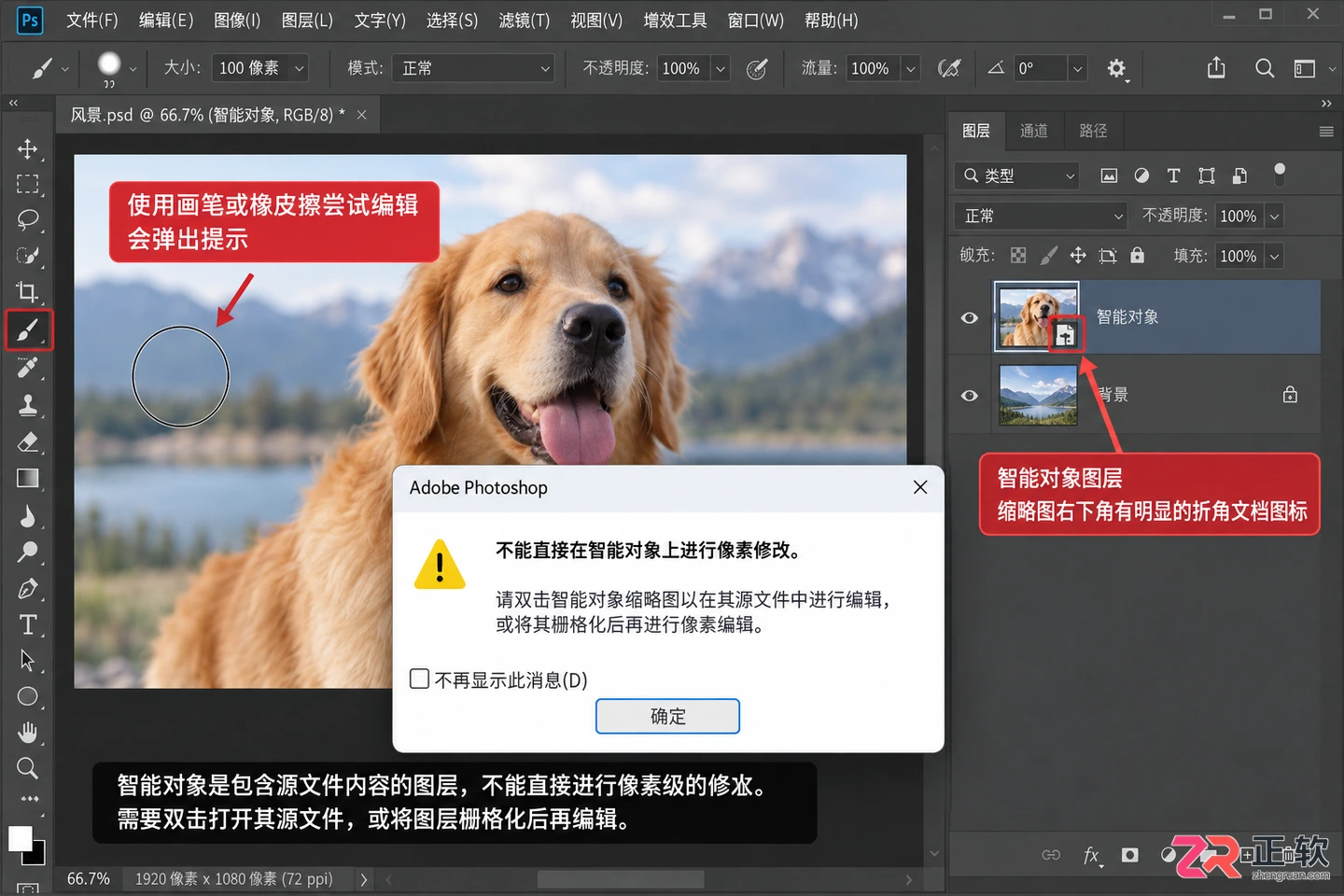Viewport: 1344px width, 896px height.
Task: Select the Clone Stamp tool
Action: click(28, 405)
